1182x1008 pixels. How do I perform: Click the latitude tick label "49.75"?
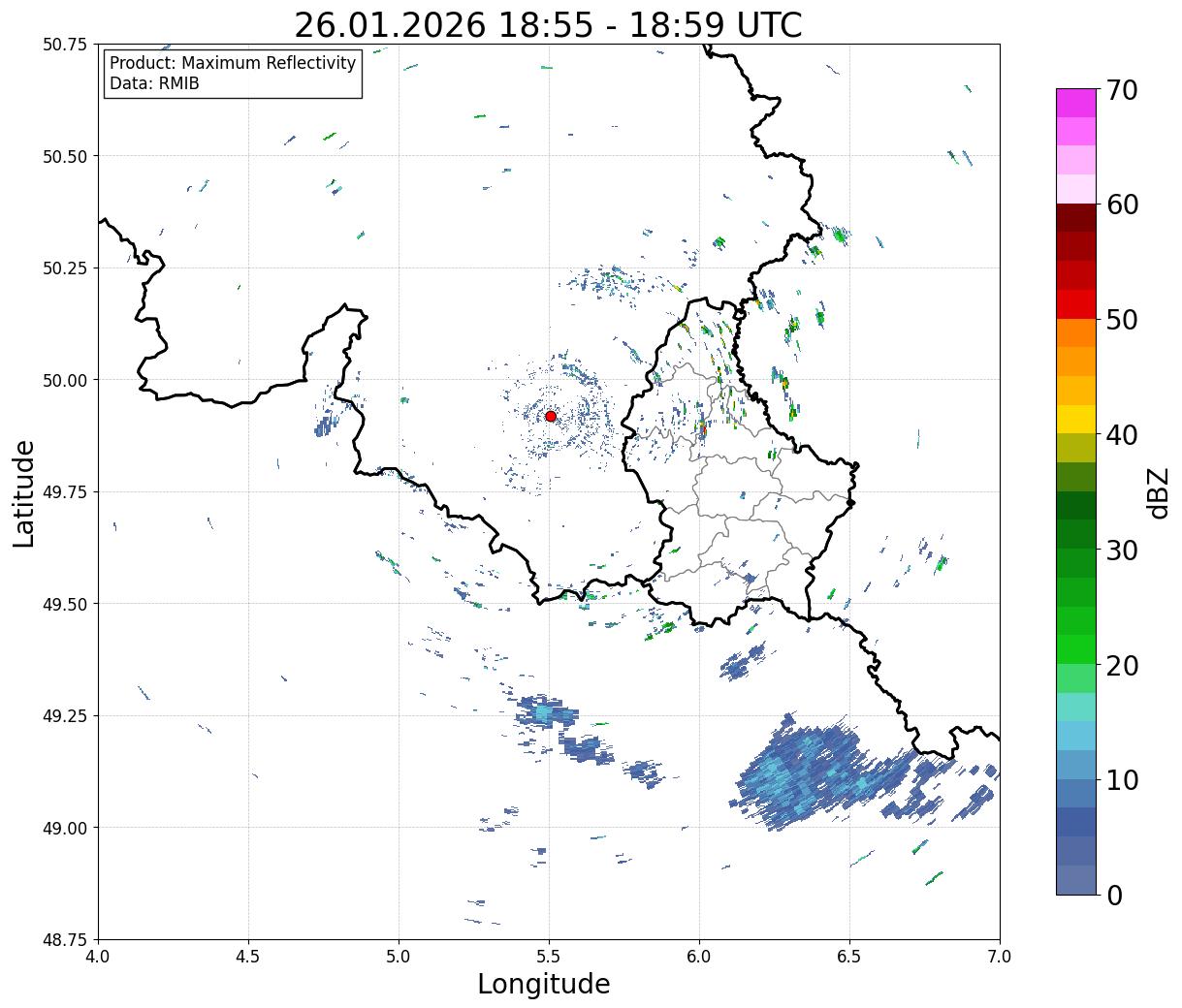coord(65,492)
